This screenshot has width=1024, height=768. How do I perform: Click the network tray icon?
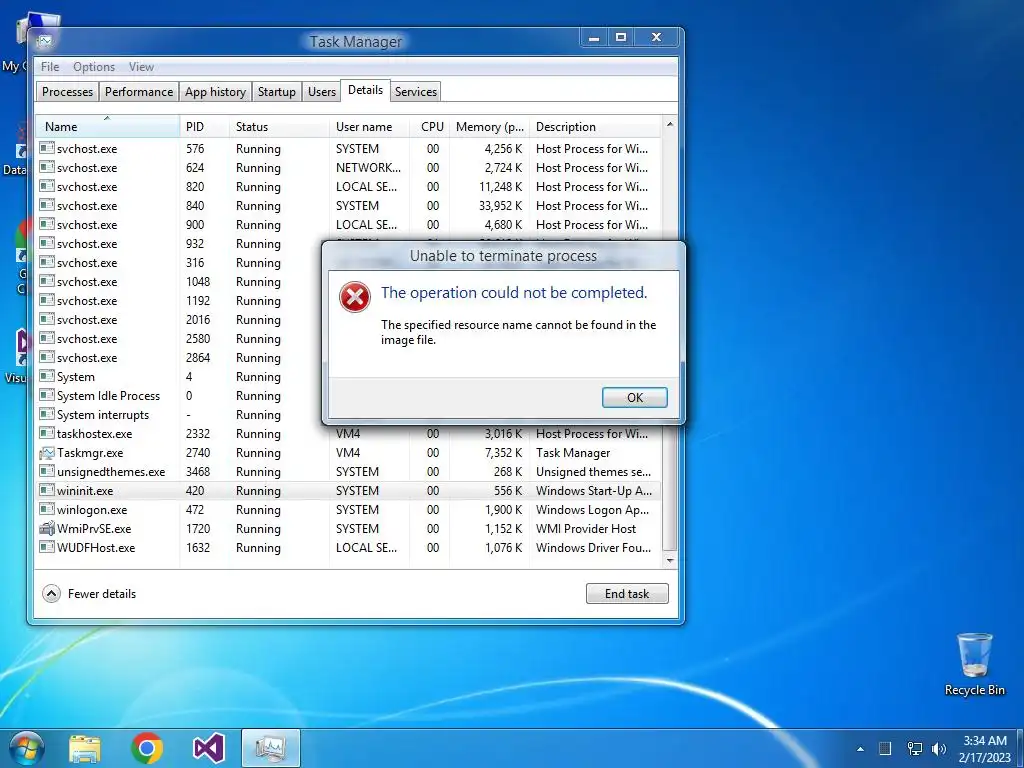[x=915, y=749]
